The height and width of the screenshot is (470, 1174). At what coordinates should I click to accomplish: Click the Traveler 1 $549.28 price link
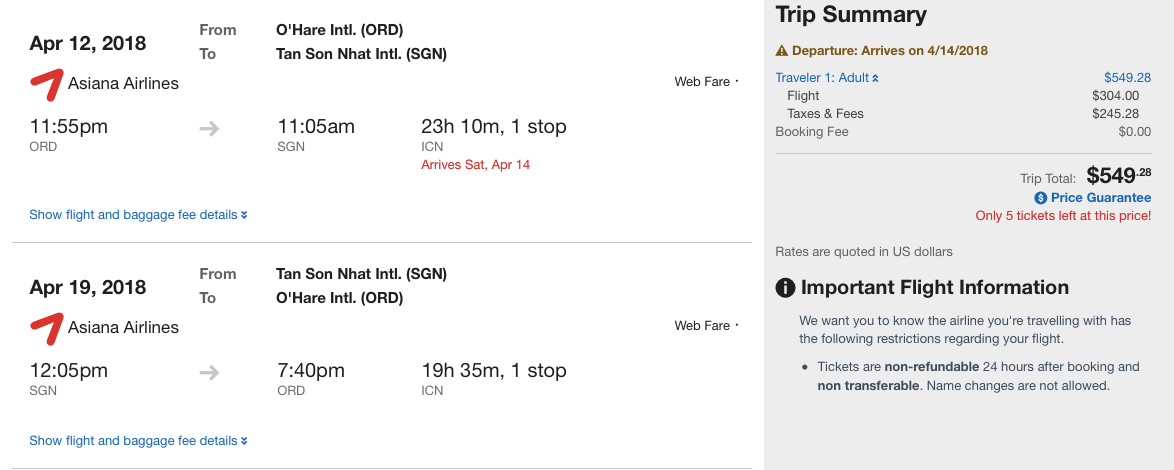click(1127, 77)
